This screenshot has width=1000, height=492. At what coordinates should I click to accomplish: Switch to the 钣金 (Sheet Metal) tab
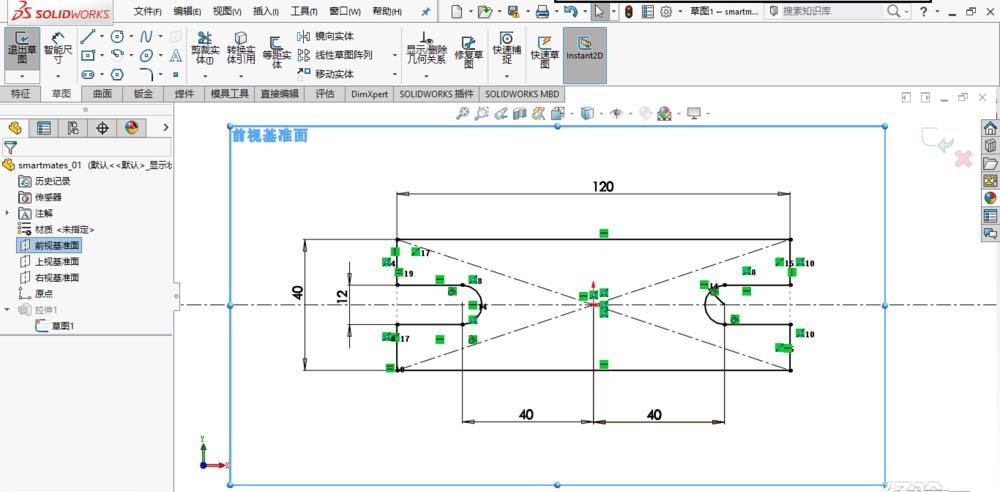point(143,94)
